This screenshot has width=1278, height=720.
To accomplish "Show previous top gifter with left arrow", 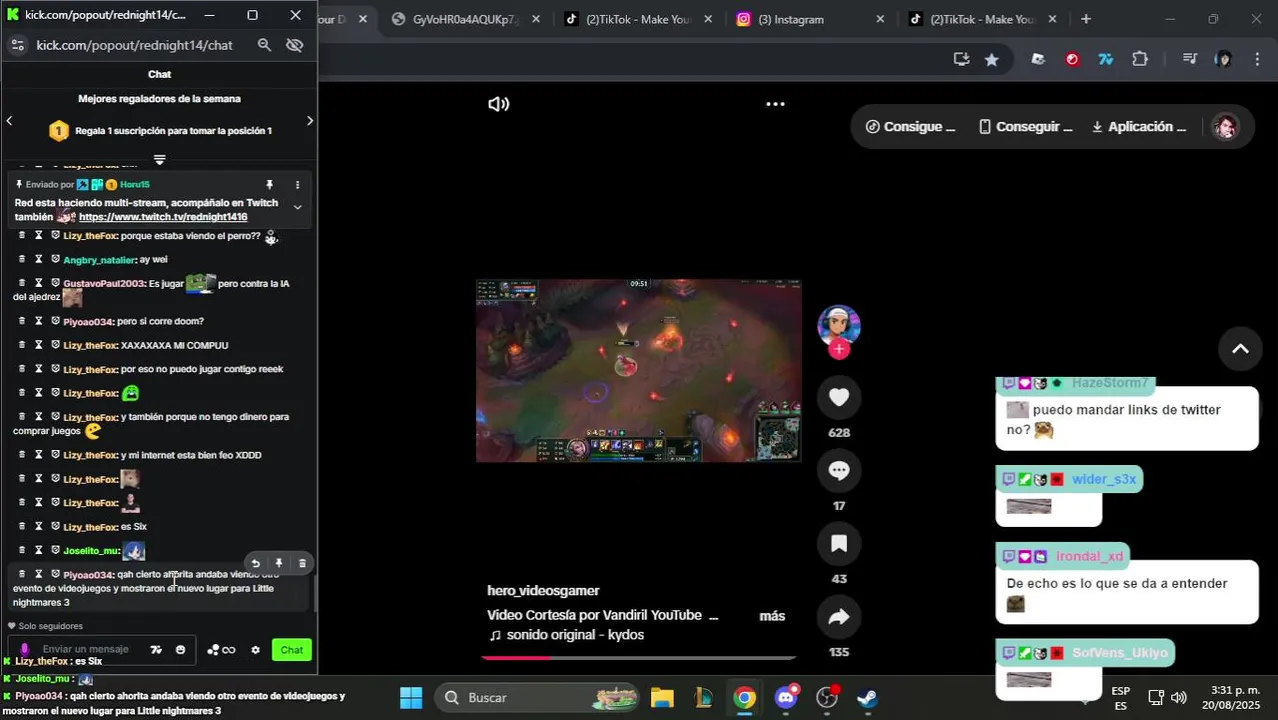I will pyautogui.click(x=9, y=121).
